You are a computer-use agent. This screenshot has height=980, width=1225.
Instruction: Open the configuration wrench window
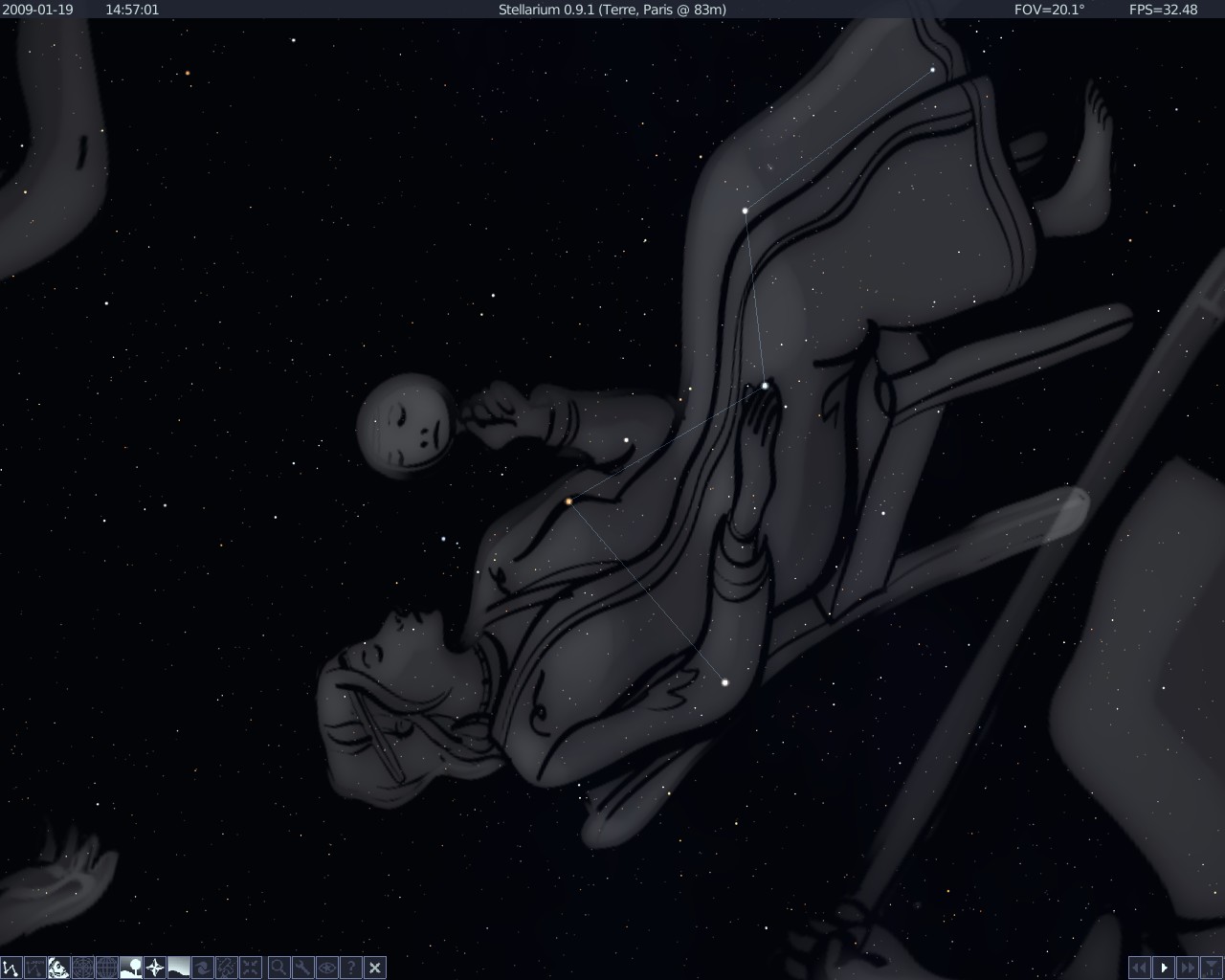(x=302, y=968)
